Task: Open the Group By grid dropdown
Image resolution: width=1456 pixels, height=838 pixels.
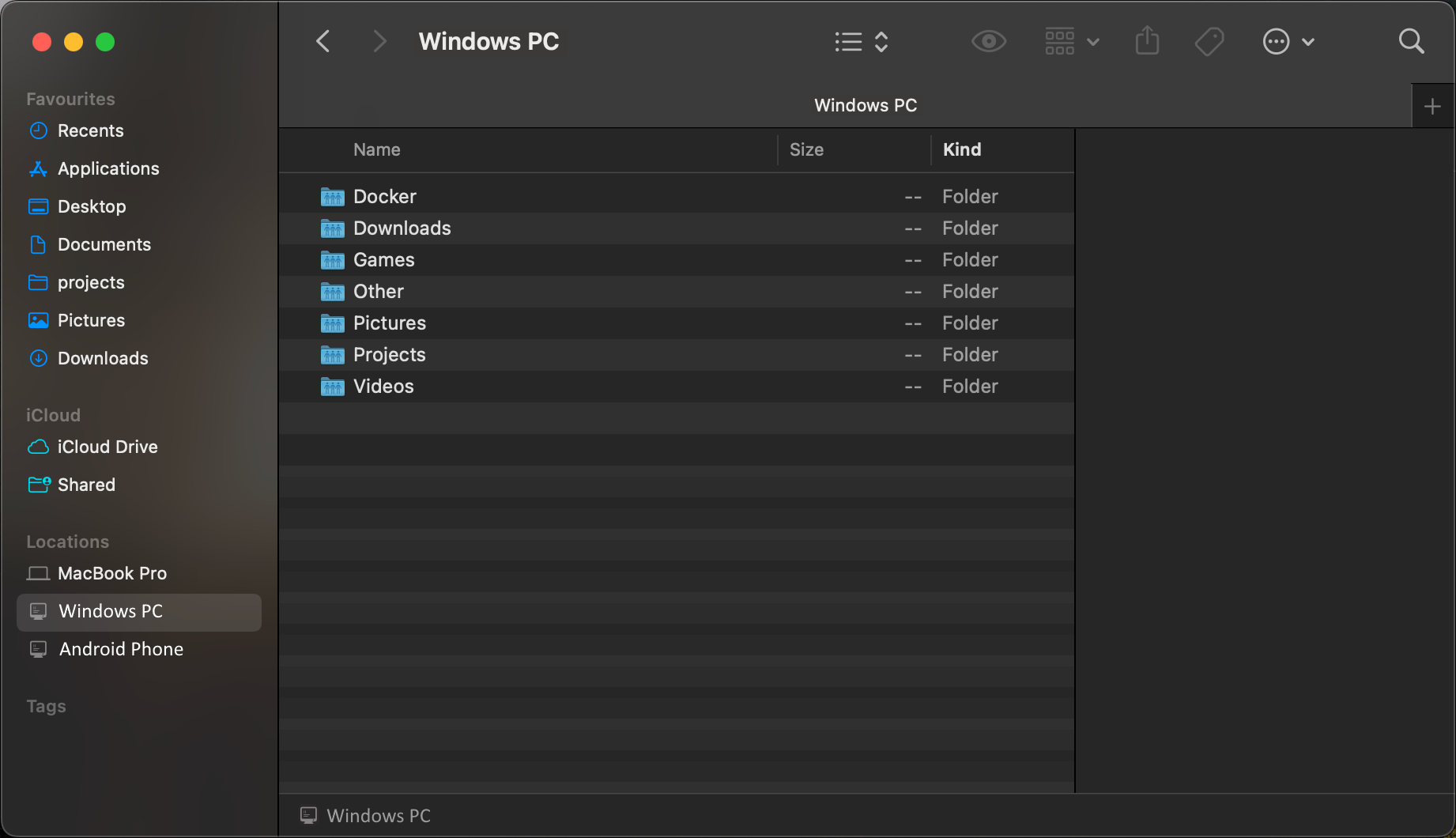Action: (1072, 41)
